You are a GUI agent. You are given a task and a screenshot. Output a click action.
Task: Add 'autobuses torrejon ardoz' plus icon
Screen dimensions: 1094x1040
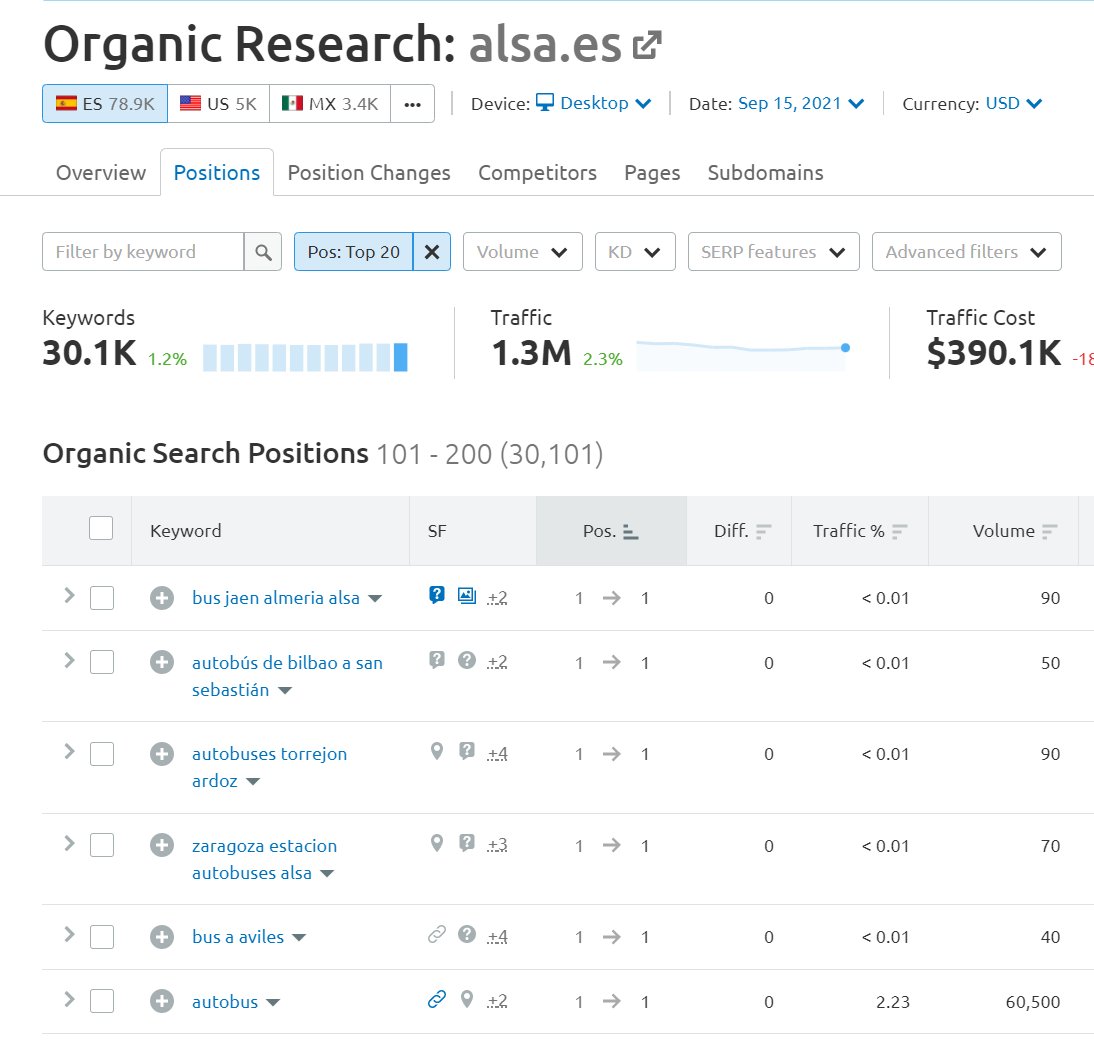coord(162,753)
